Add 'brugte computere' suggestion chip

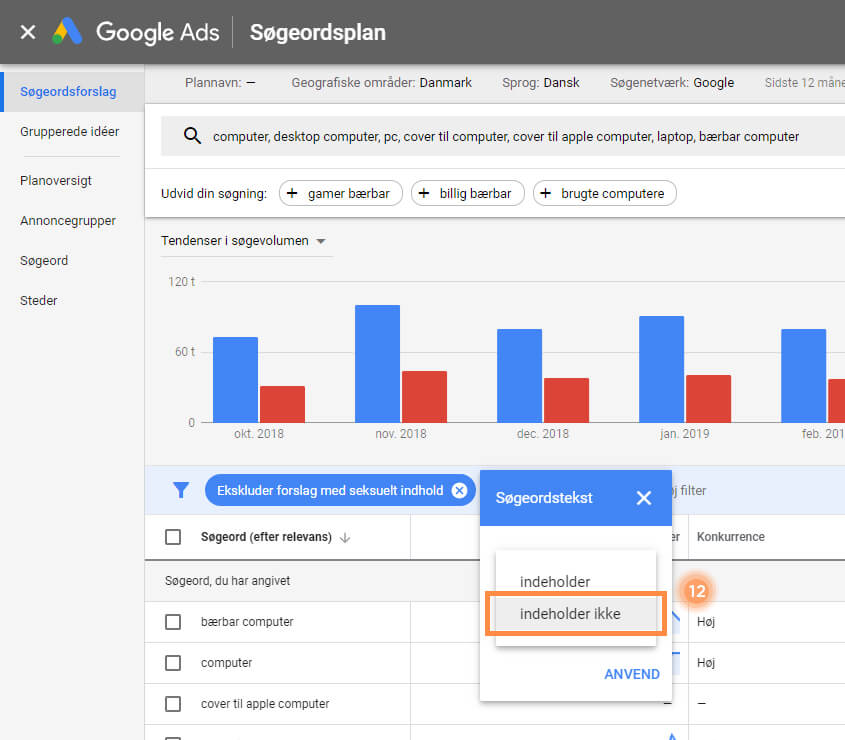604,194
